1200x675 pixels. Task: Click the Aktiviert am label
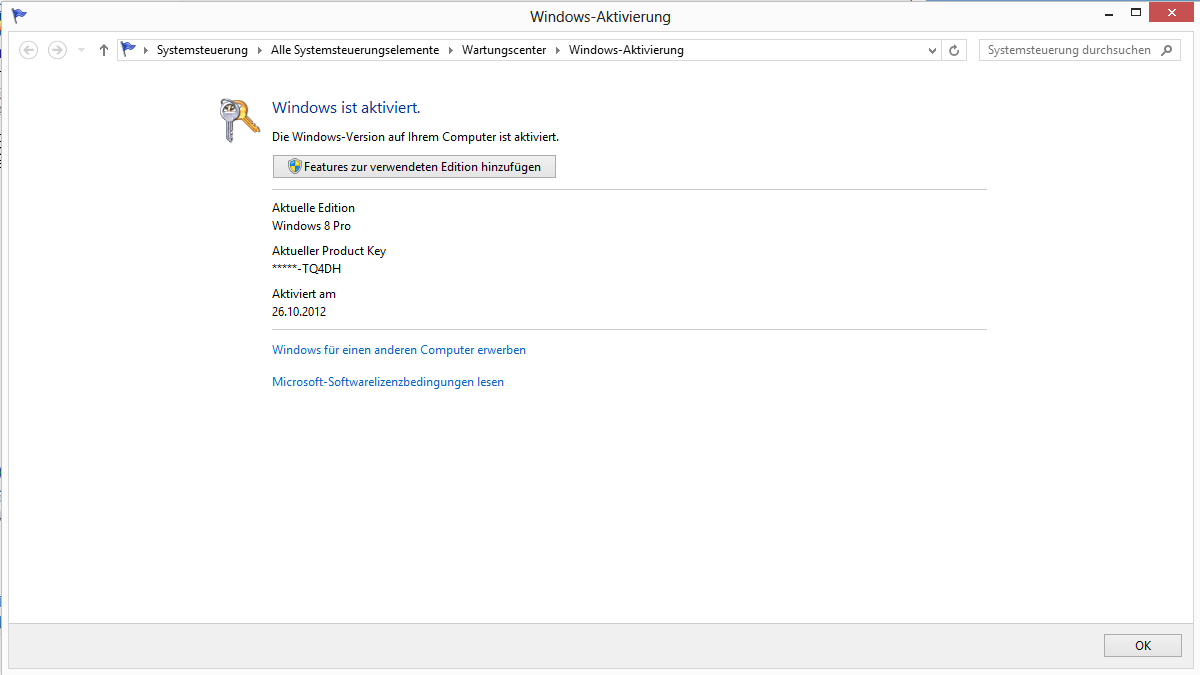pos(304,294)
